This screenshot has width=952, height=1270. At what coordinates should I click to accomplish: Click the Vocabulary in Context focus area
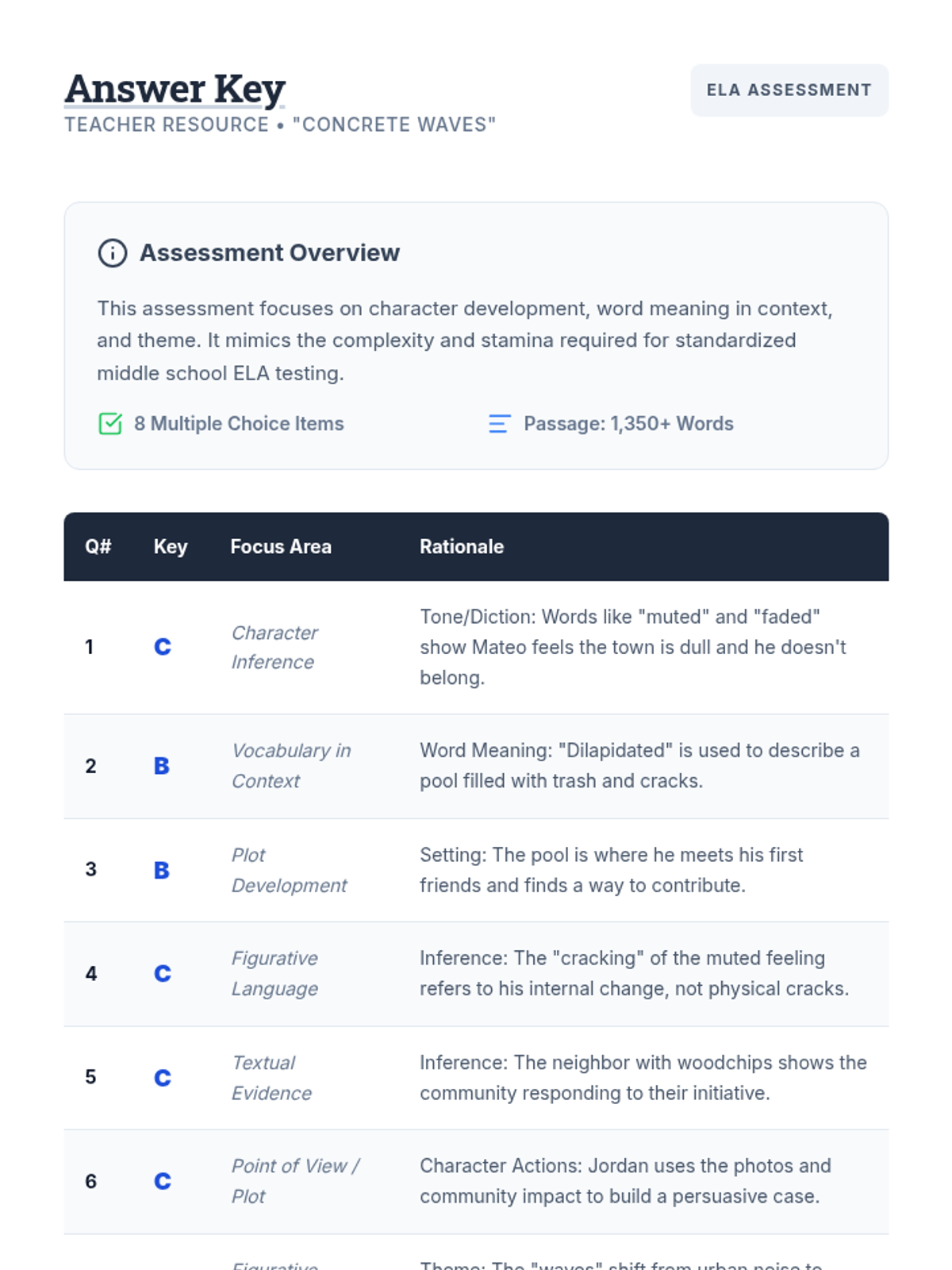290,765
